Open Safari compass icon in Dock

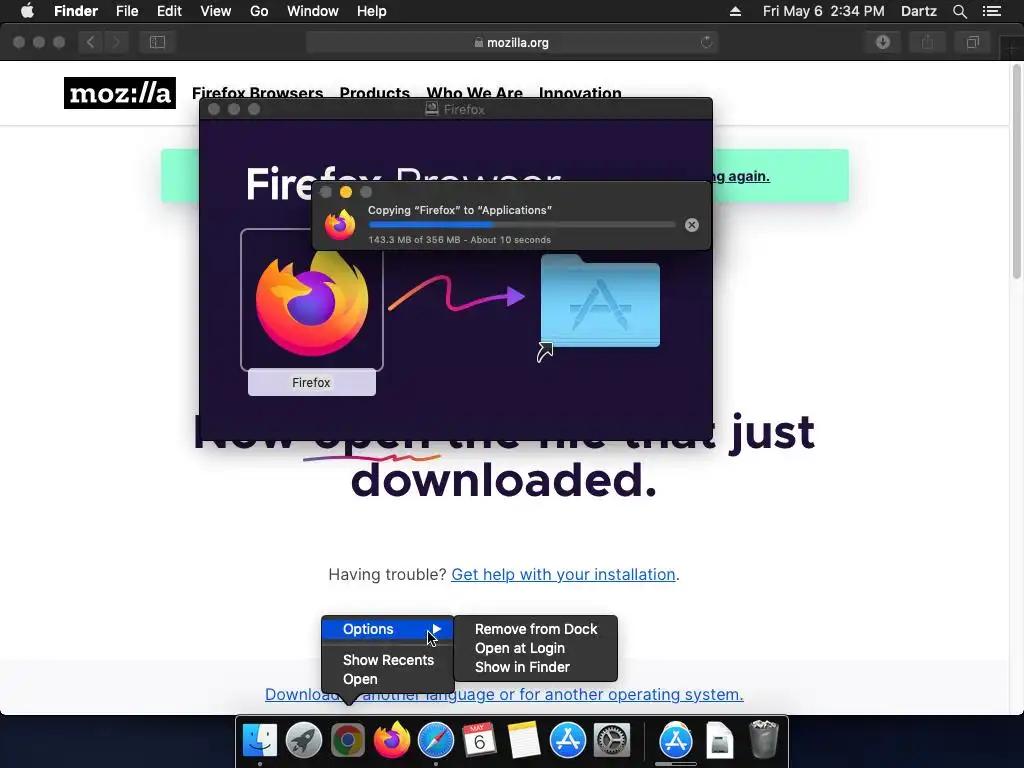tap(436, 740)
